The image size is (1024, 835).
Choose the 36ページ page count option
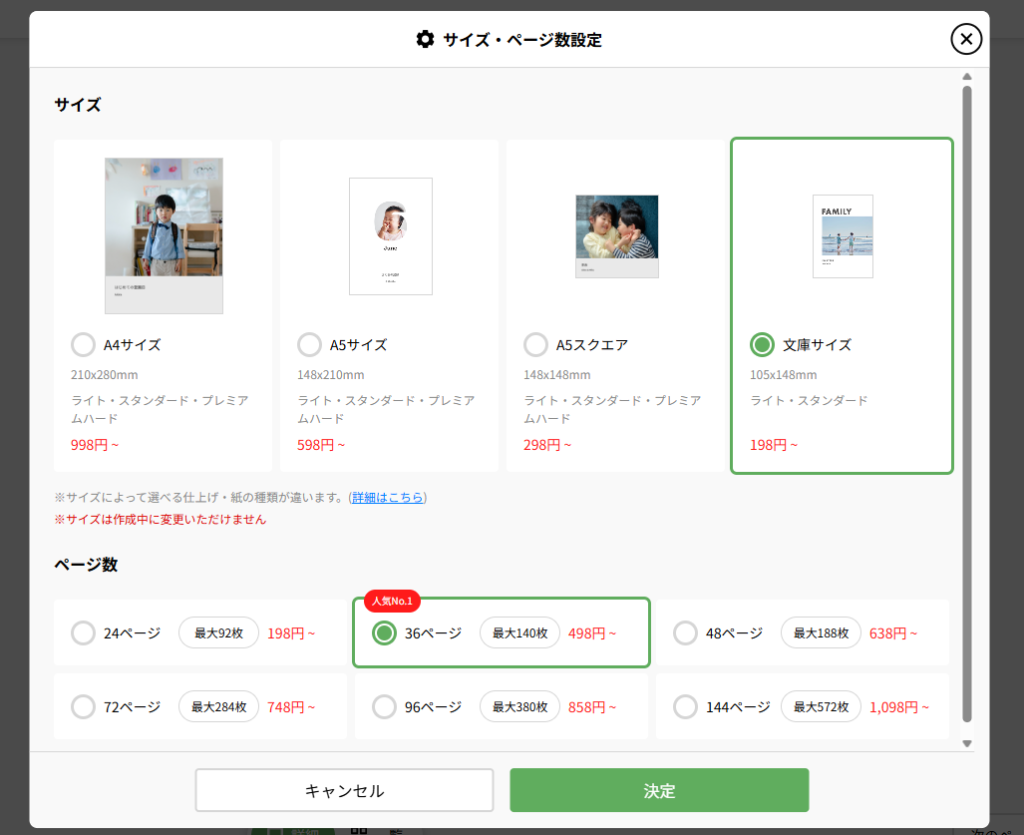pyautogui.click(x=384, y=633)
